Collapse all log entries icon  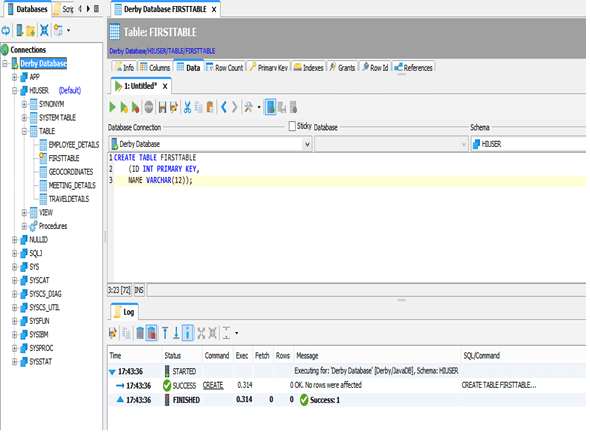point(213,333)
